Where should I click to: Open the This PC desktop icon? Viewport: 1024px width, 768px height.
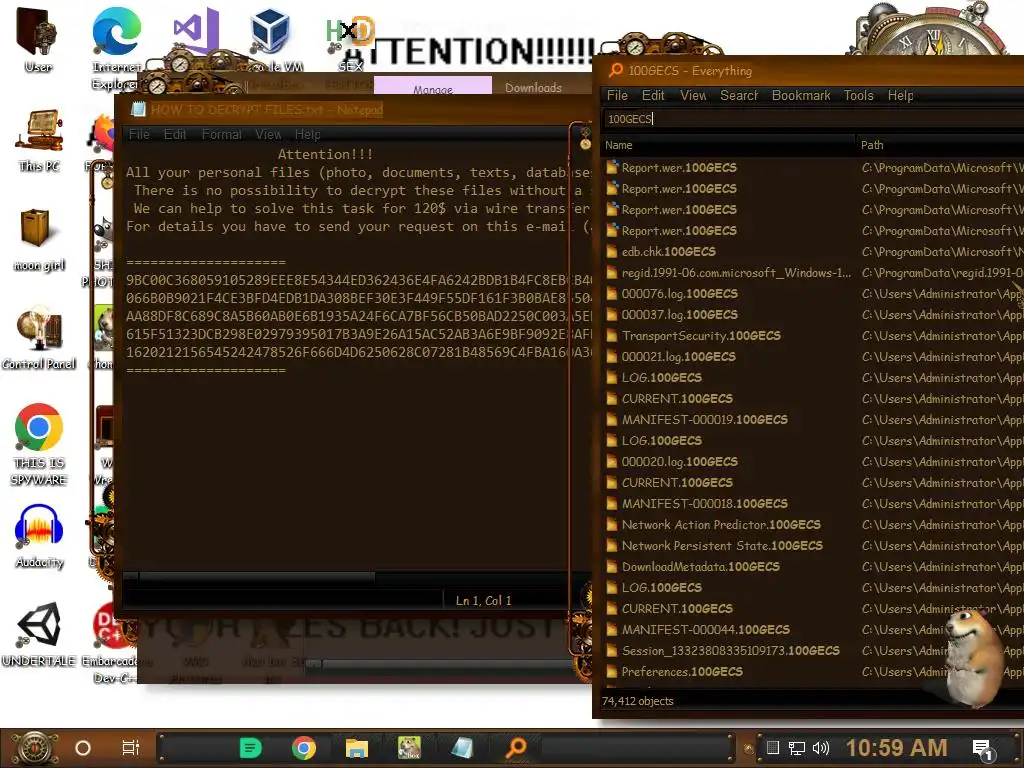[x=39, y=140]
